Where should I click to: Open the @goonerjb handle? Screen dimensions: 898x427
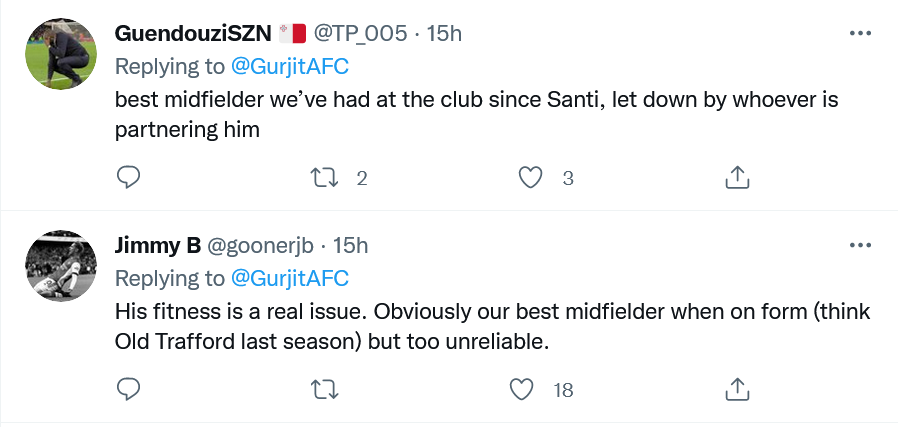pos(263,244)
